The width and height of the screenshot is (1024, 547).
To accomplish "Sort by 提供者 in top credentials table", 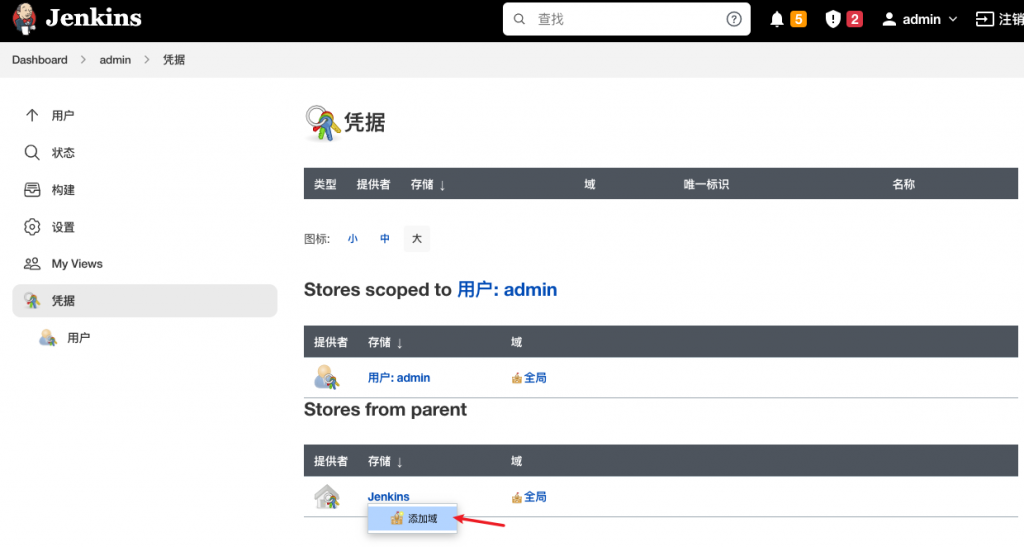I will tap(374, 184).
